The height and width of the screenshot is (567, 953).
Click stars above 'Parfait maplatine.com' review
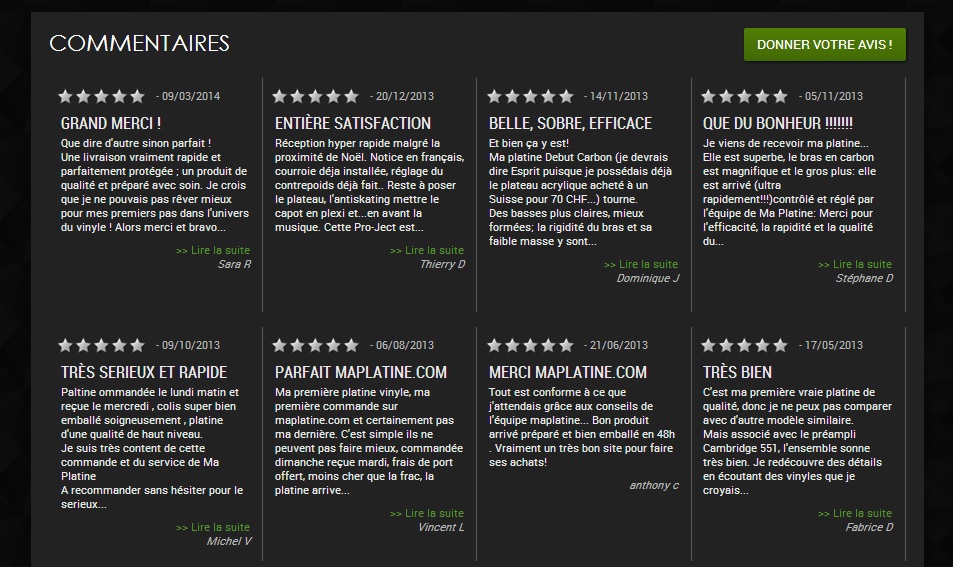click(315, 346)
